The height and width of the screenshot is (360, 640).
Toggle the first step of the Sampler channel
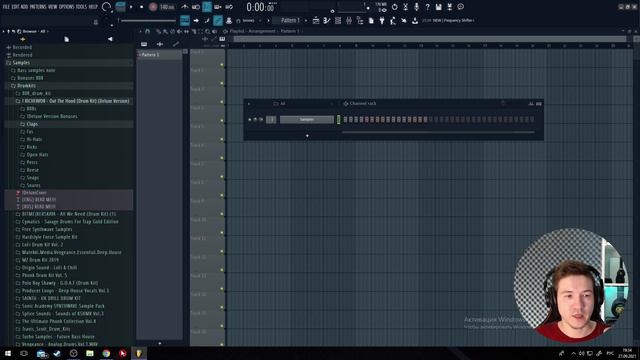(x=345, y=120)
